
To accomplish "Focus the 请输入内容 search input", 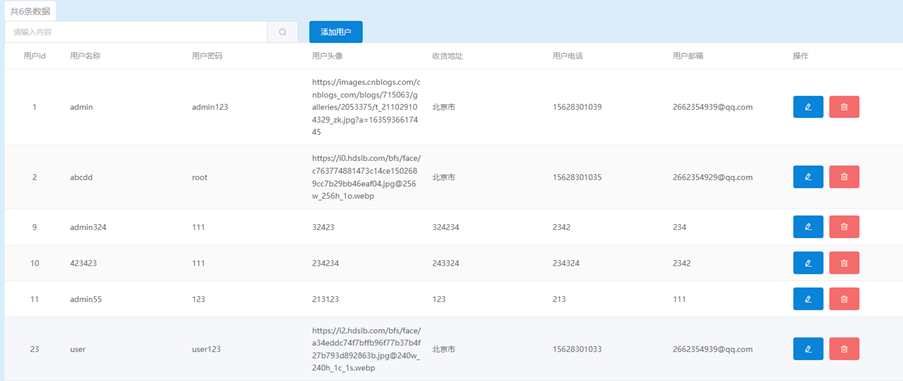I will coord(136,32).
